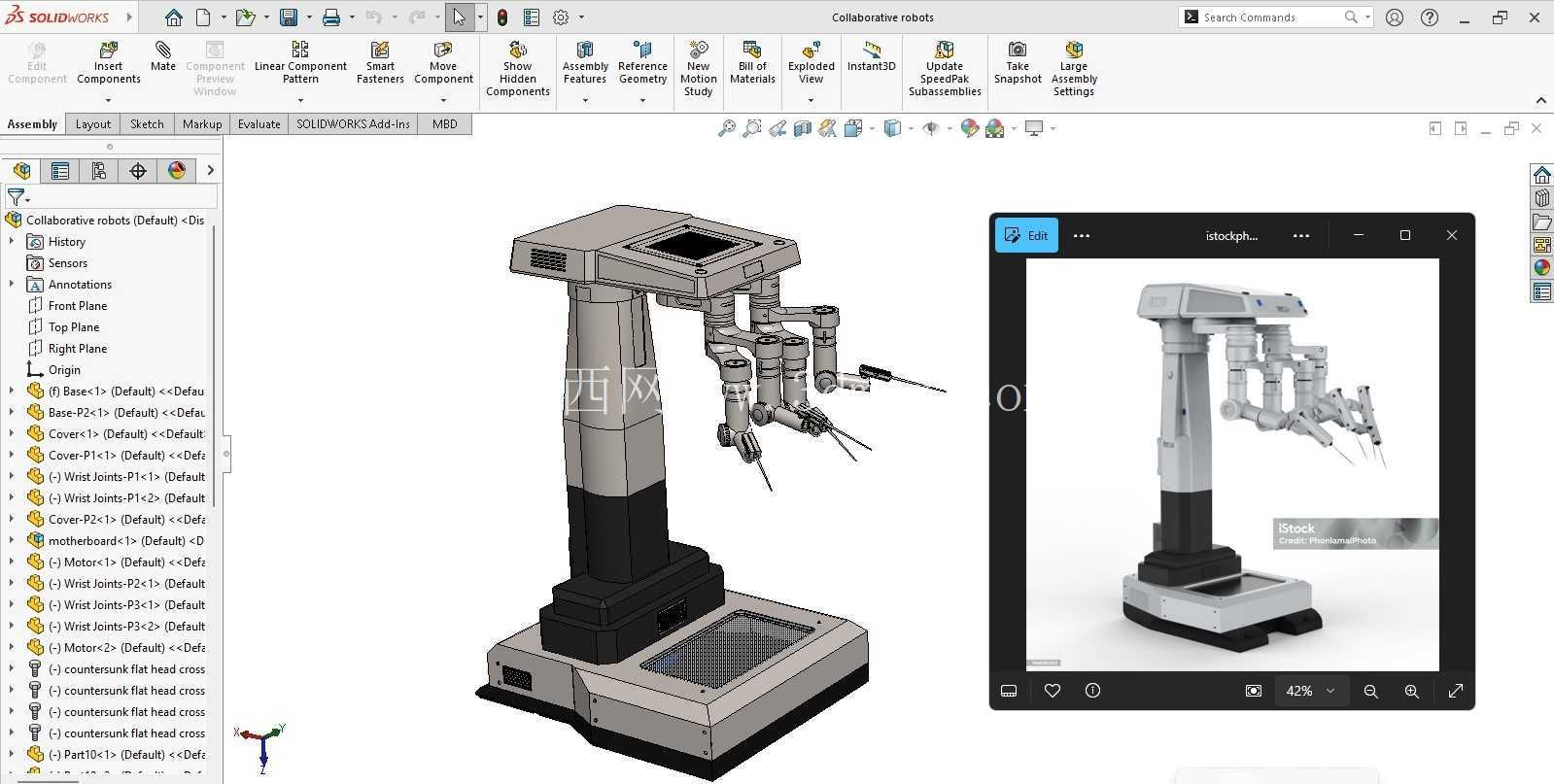
Task: Click fullscreen arrow in Photos window
Action: click(1455, 691)
